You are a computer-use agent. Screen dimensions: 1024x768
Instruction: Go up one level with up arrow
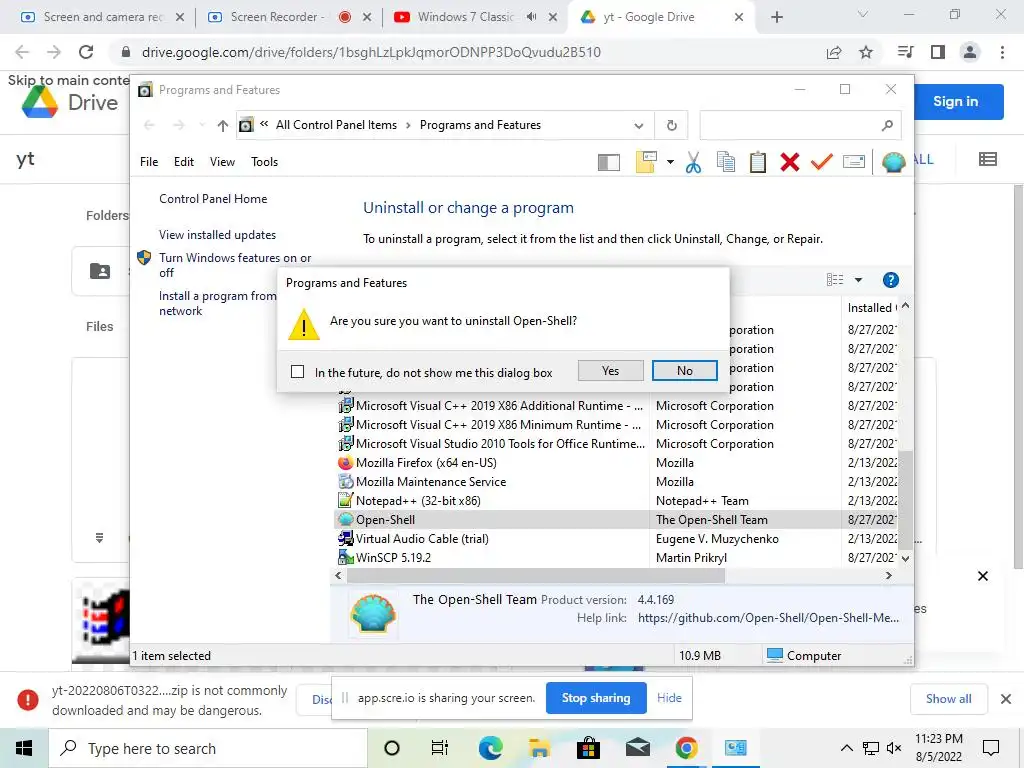coord(223,125)
